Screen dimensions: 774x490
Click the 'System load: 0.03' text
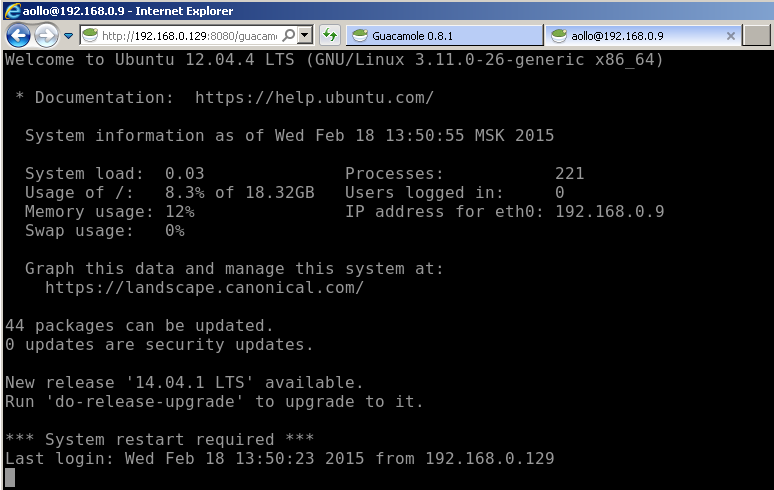point(115,173)
